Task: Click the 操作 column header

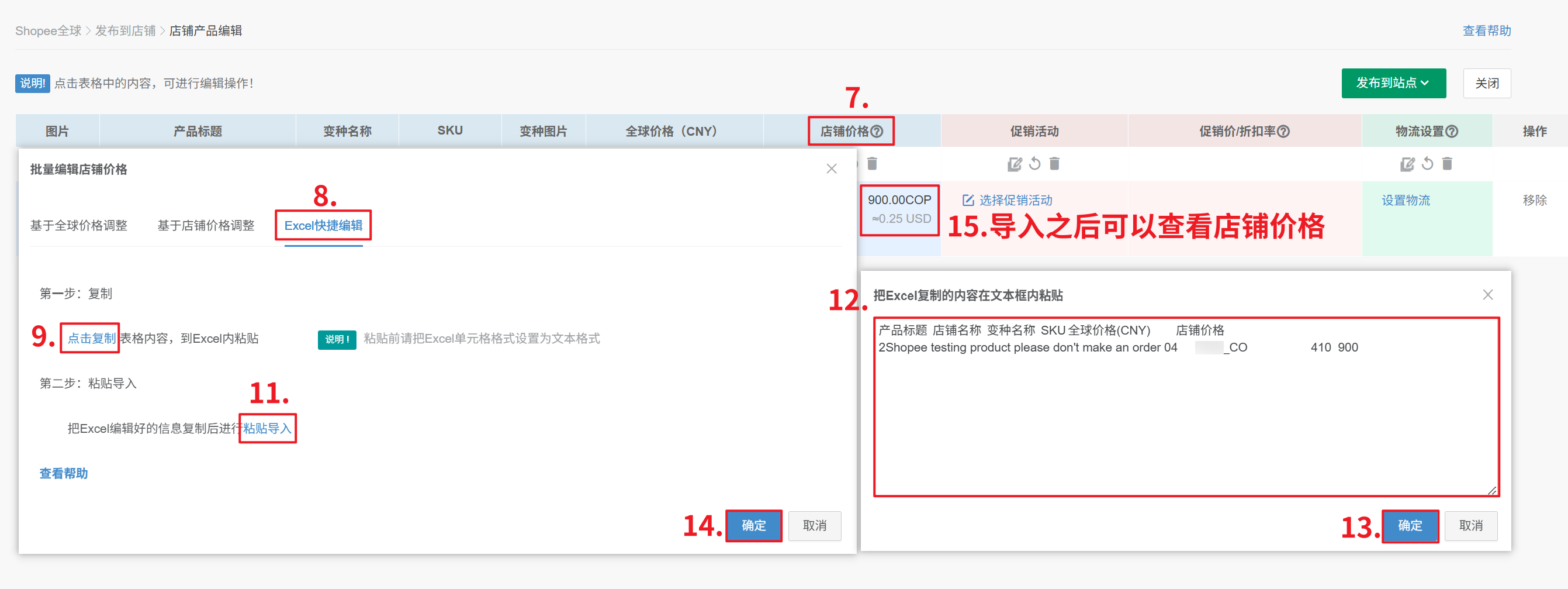Action: pos(1535,131)
